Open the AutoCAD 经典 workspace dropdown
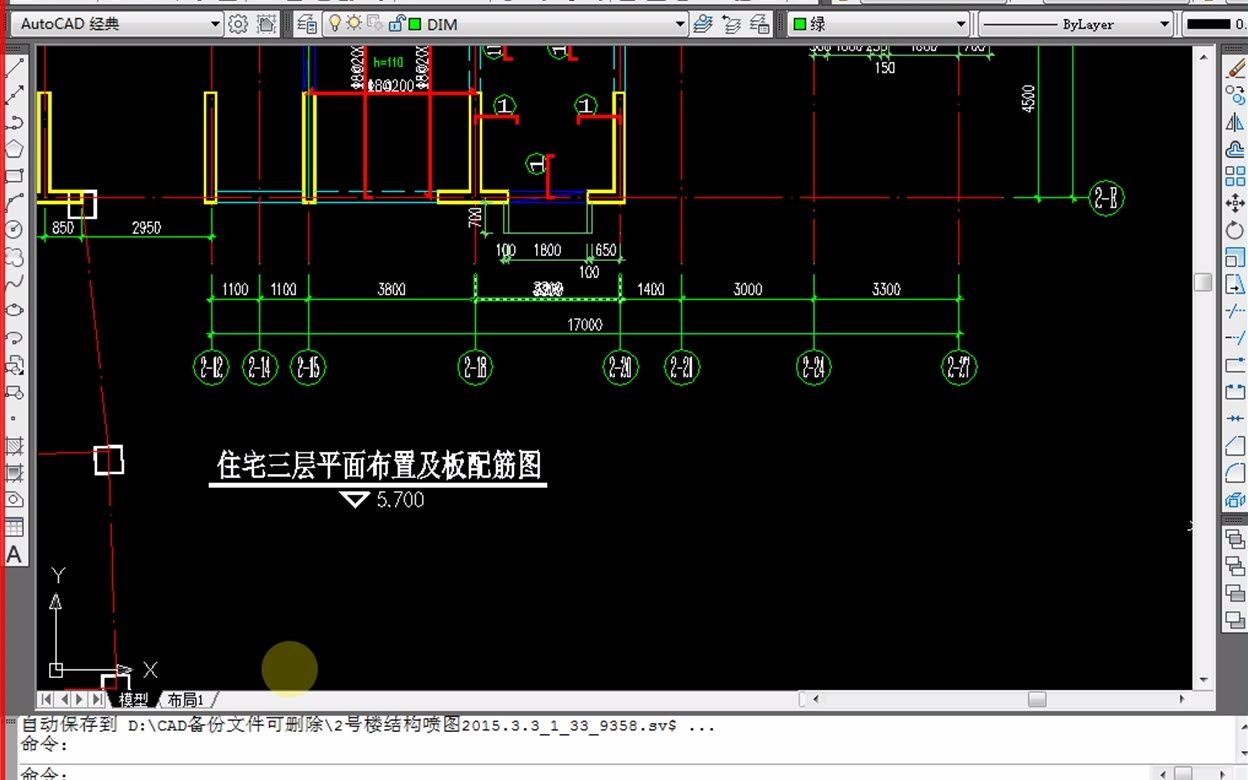The height and width of the screenshot is (780, 1248). click(x=119, y=24)
